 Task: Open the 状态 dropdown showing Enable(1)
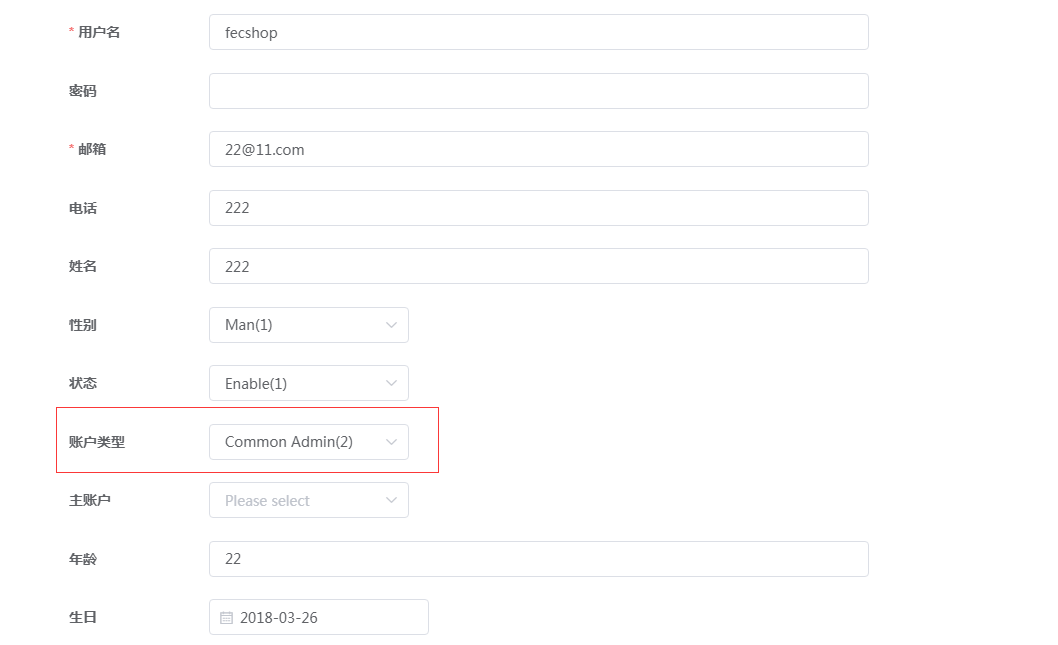(x=309, y=383)
